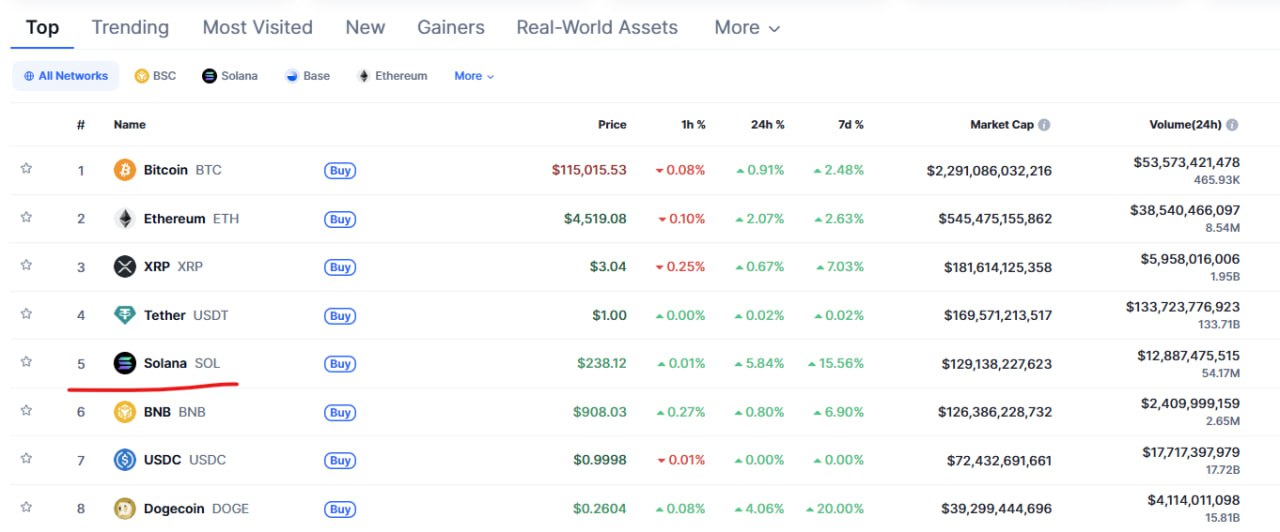Image resolution: width=1280 pixels, height=532 pixels.
Task: Expand the More networks dropdown
Action: (474, 76)
